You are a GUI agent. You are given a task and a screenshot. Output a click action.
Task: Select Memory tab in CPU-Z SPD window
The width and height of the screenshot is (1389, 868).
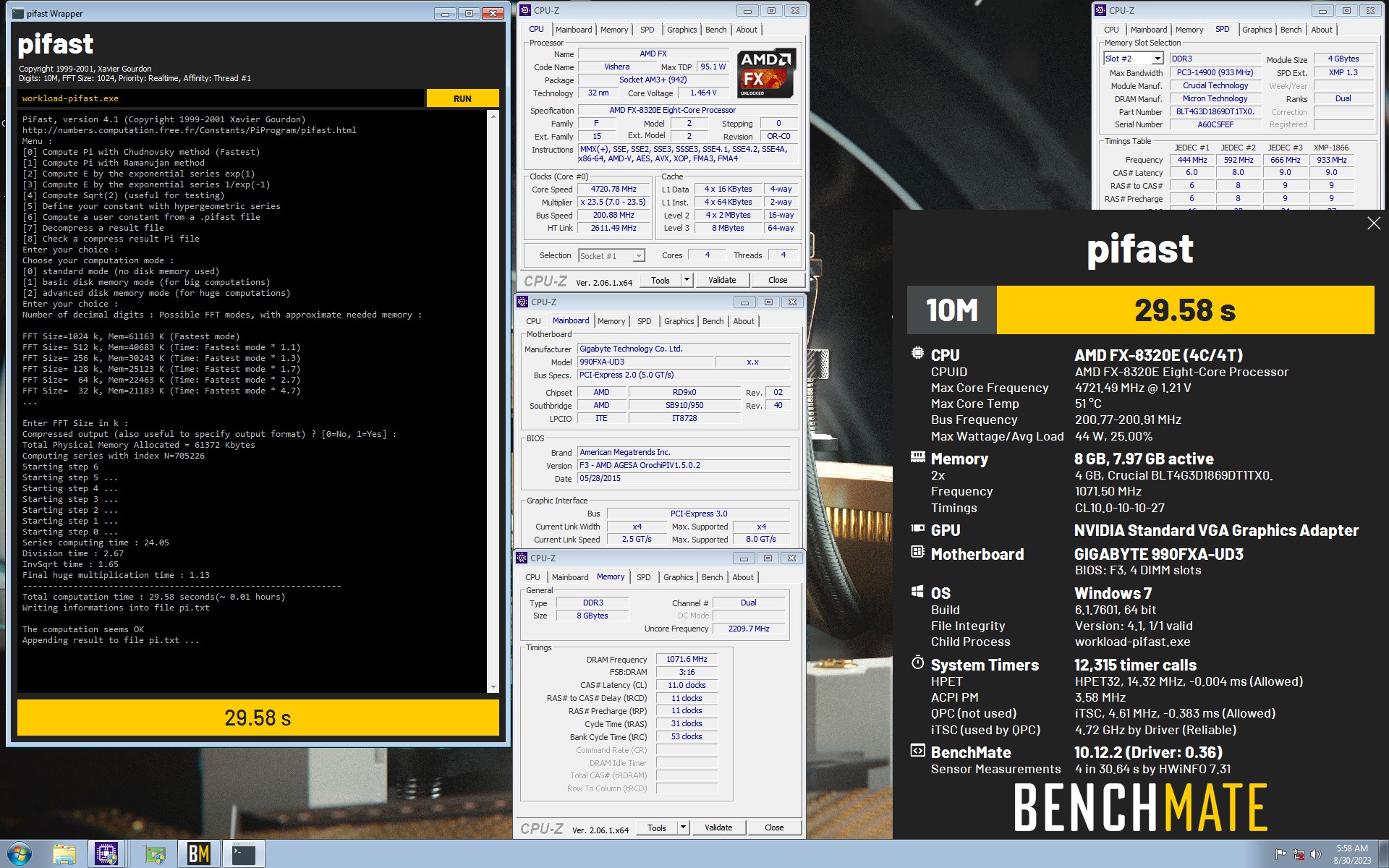tap(1189, 30)
